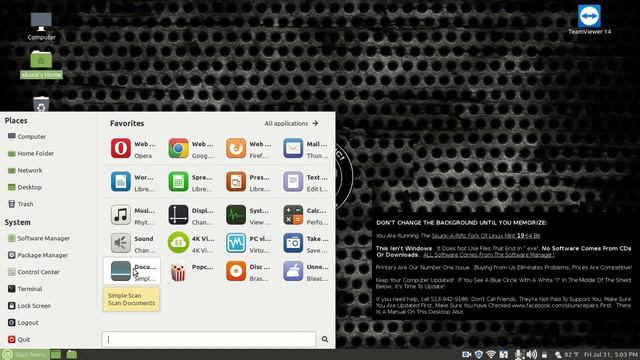Open the Take Screenshot tool
Viewport: 640px width, 360px height.
pos(306,244)
